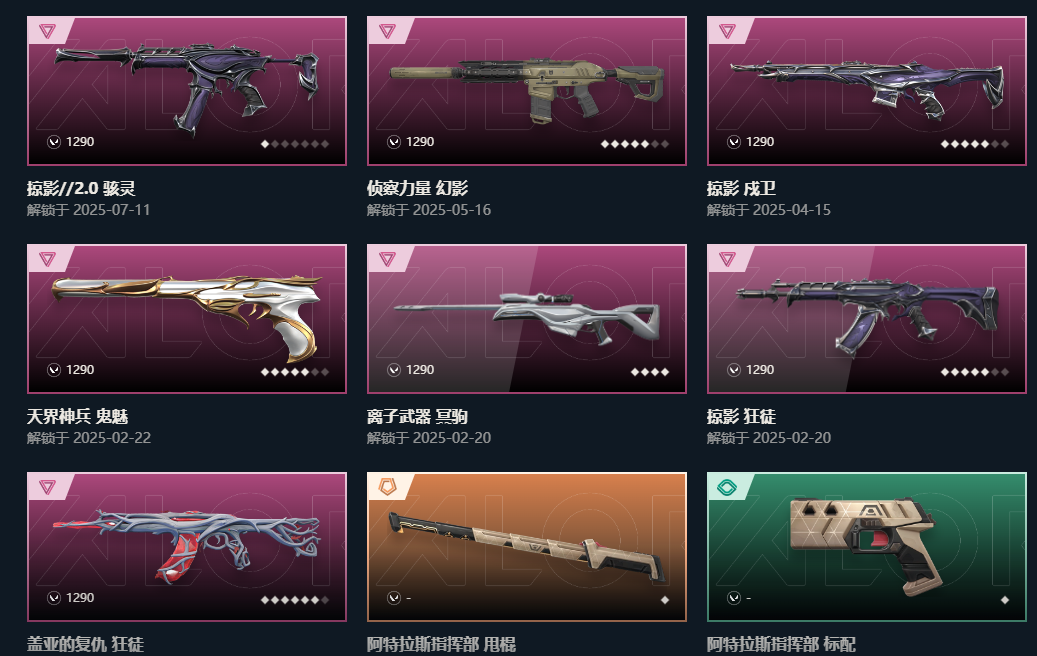Click upgrade level dots on 掠影 狂徒 card
The image size is (1037, 656).
(975, 372)
